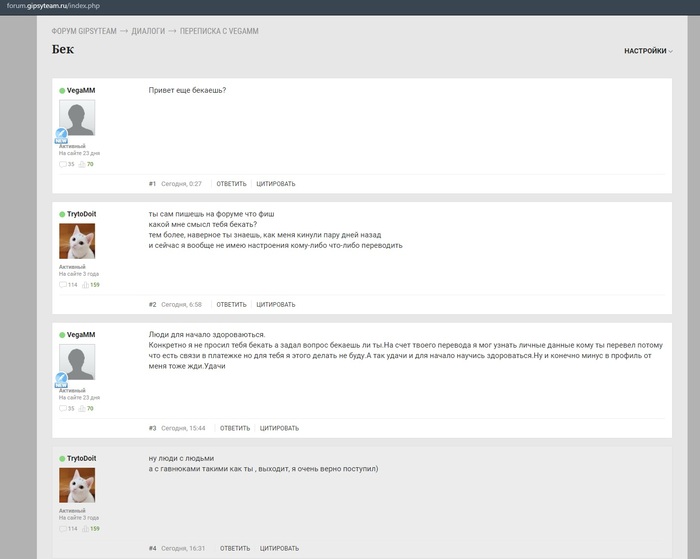Click the likes thumb icon in post #2

pos(85,285)
